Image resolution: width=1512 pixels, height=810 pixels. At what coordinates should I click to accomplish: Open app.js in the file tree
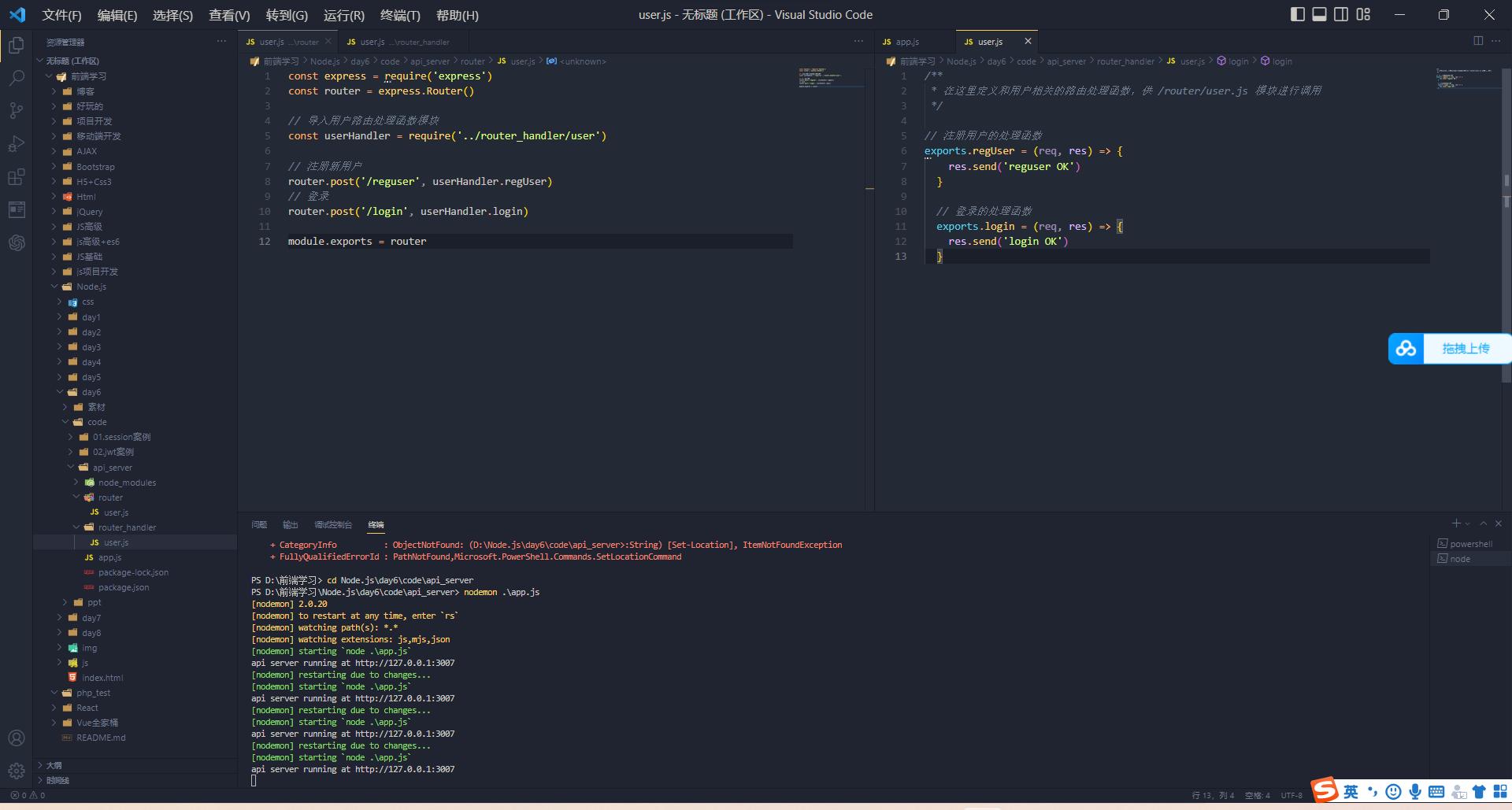pos(109,557)
